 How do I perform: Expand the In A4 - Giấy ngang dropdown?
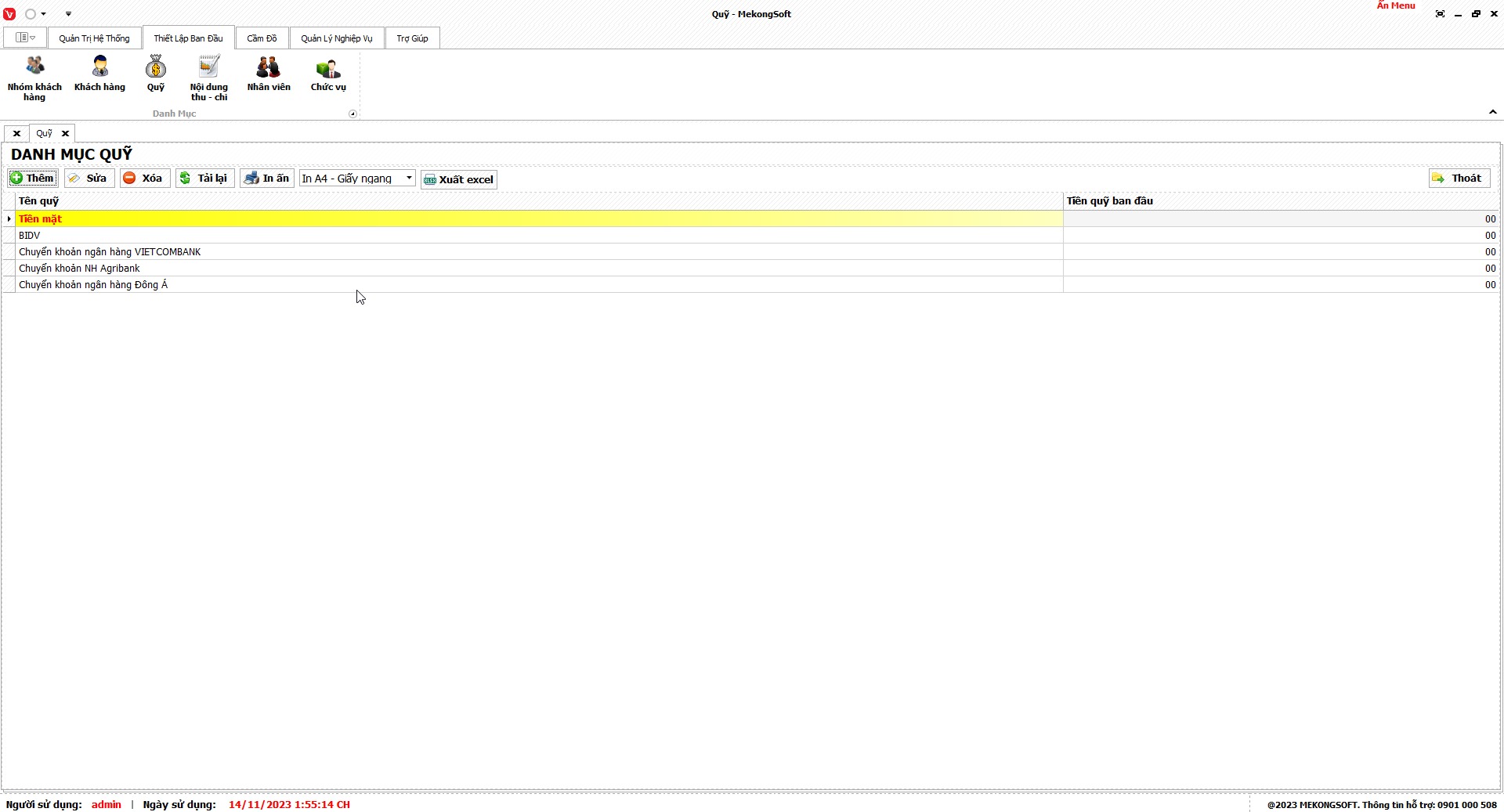[409, 179]
